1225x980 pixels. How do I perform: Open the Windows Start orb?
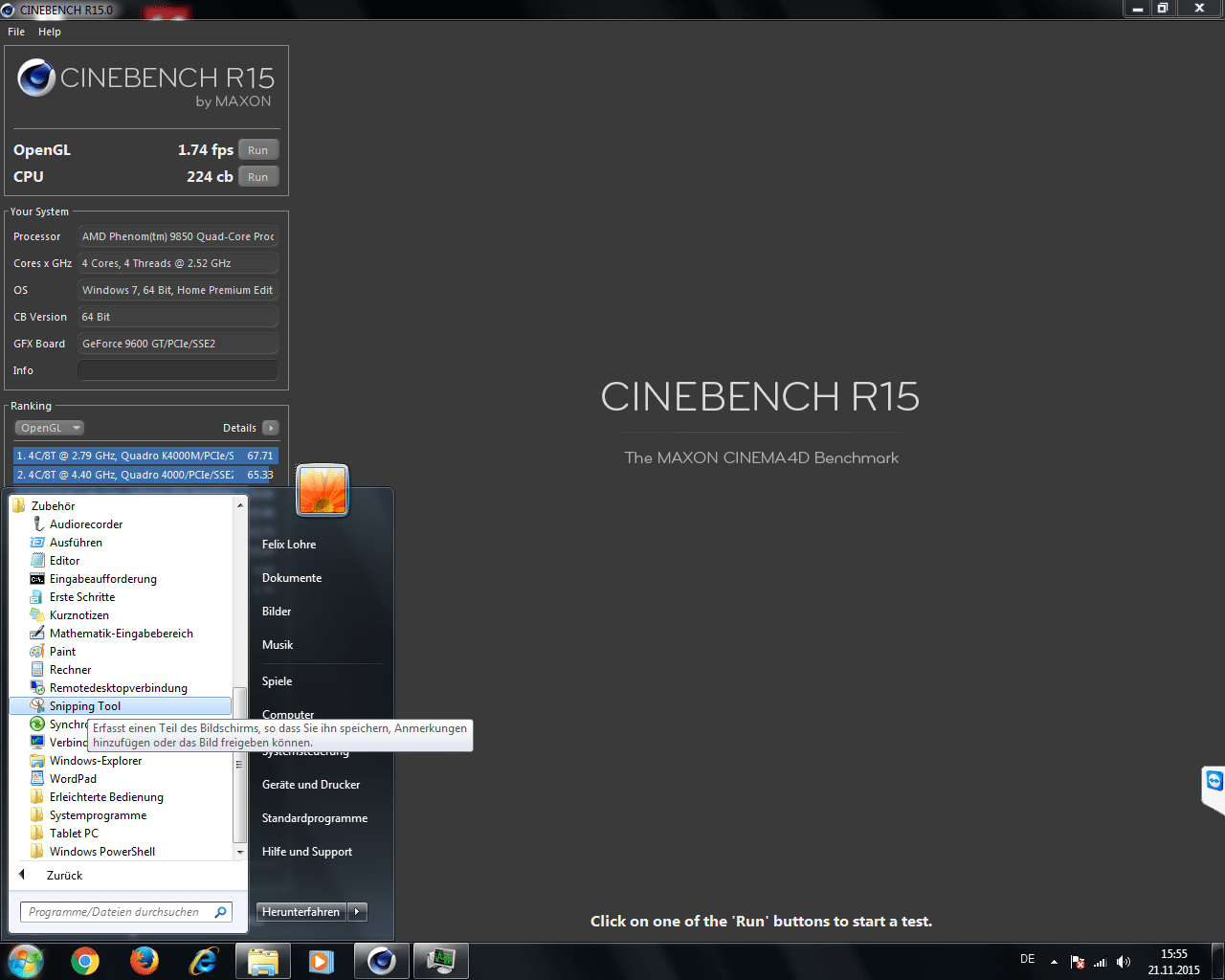[x=26, y=960]
